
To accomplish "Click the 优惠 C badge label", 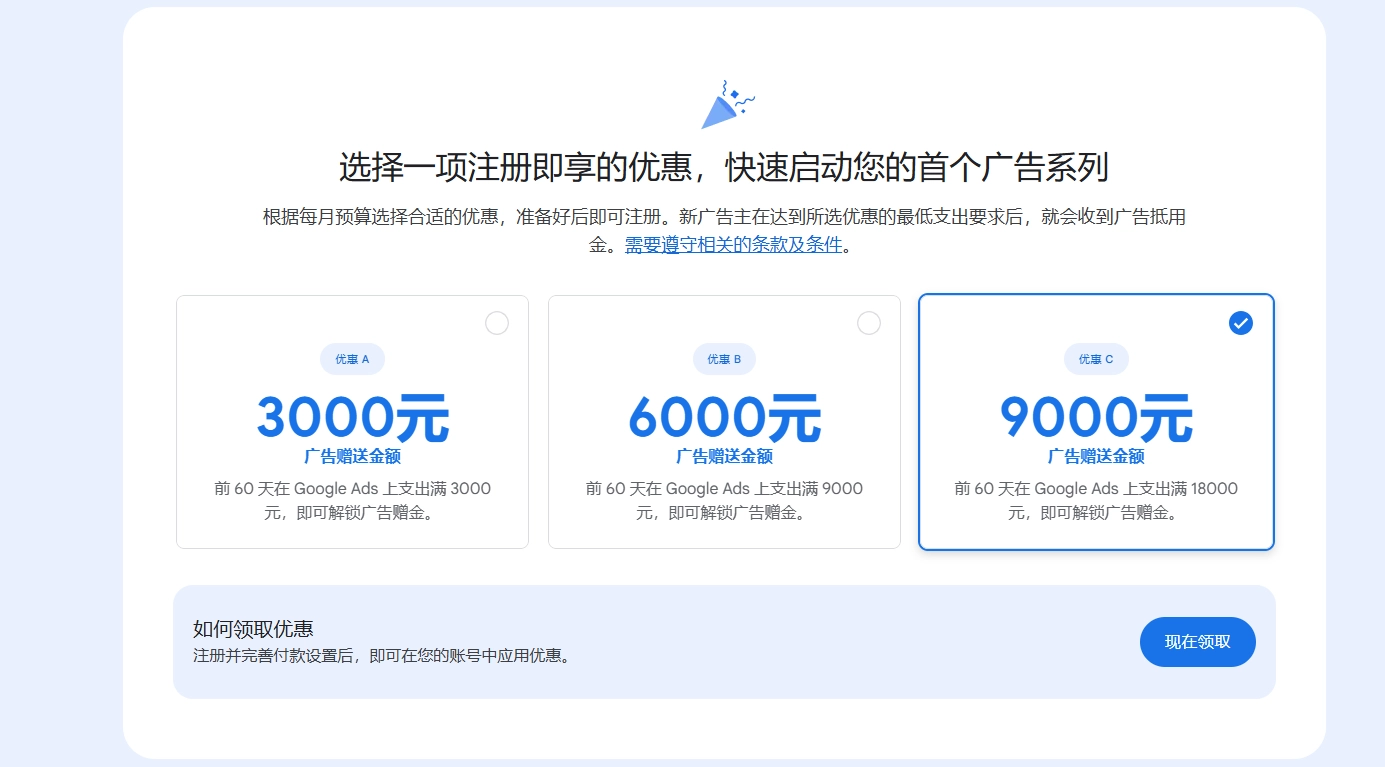I will [1096, 359].
